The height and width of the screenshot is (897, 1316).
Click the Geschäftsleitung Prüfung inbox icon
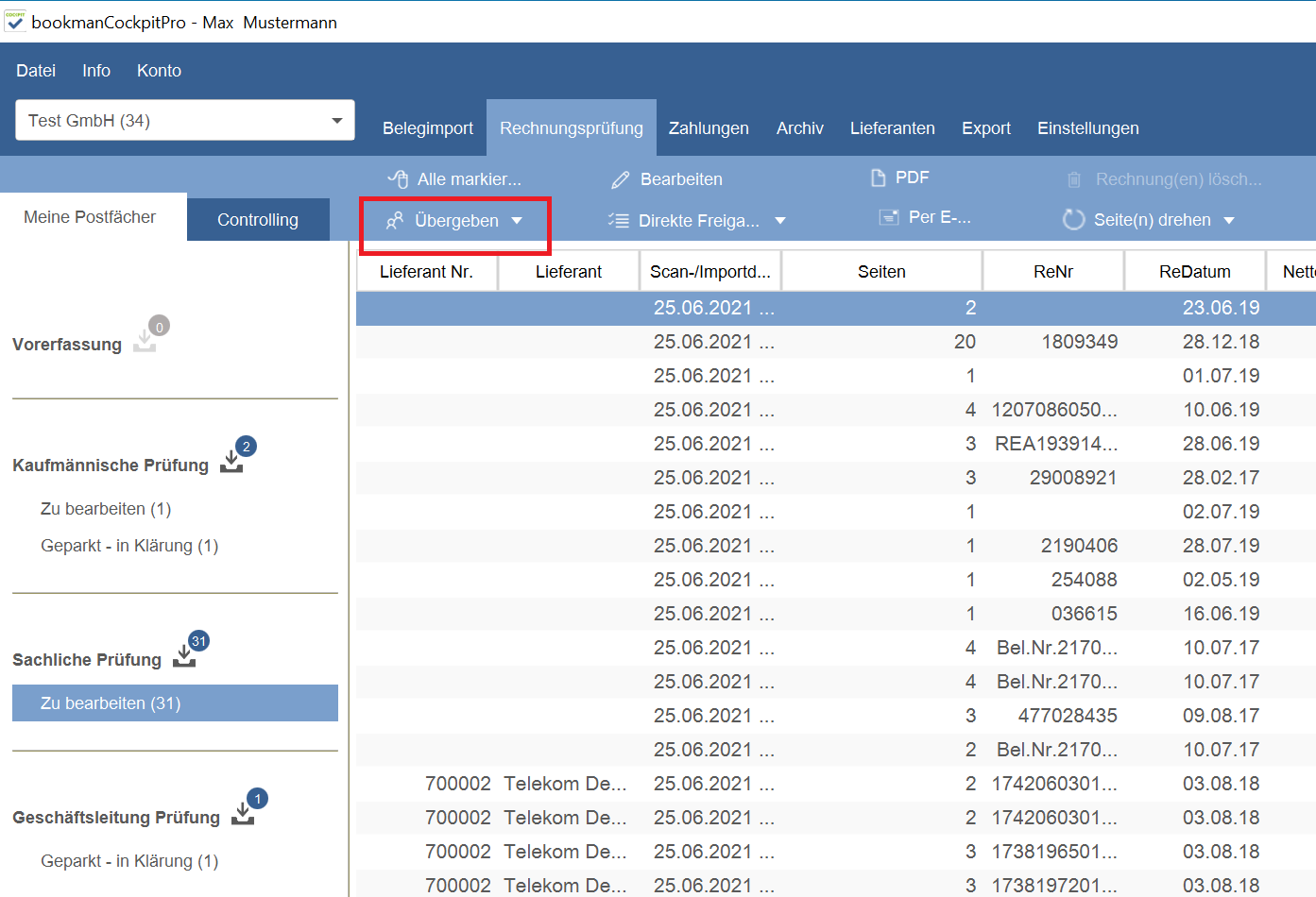[x=243, y=813]
